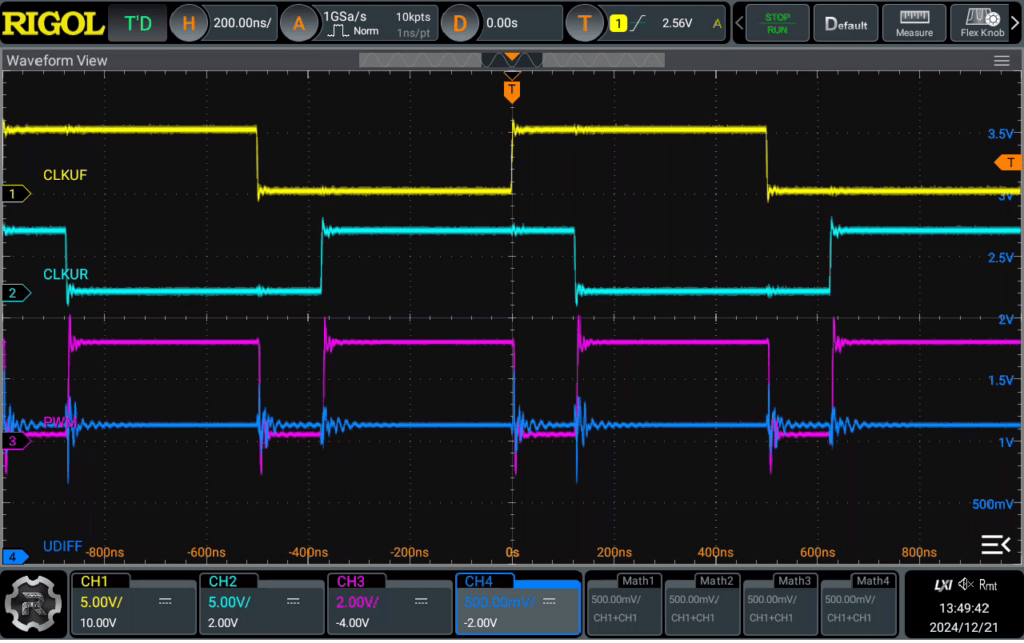Screen dimensions: 1024x643
Task: Open the 200.00ns timebase setting
Action: [x=242, y=23]
